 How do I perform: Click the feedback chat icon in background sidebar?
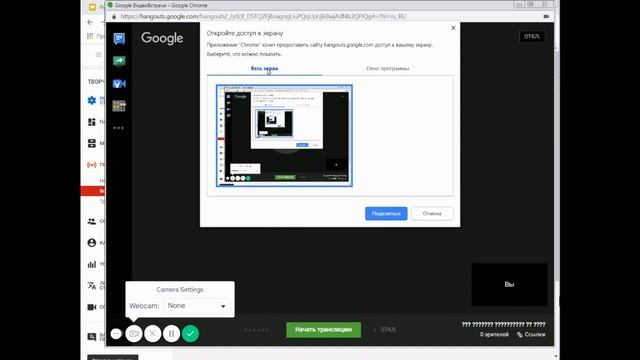pyautogui.click(x=92, y=337)
